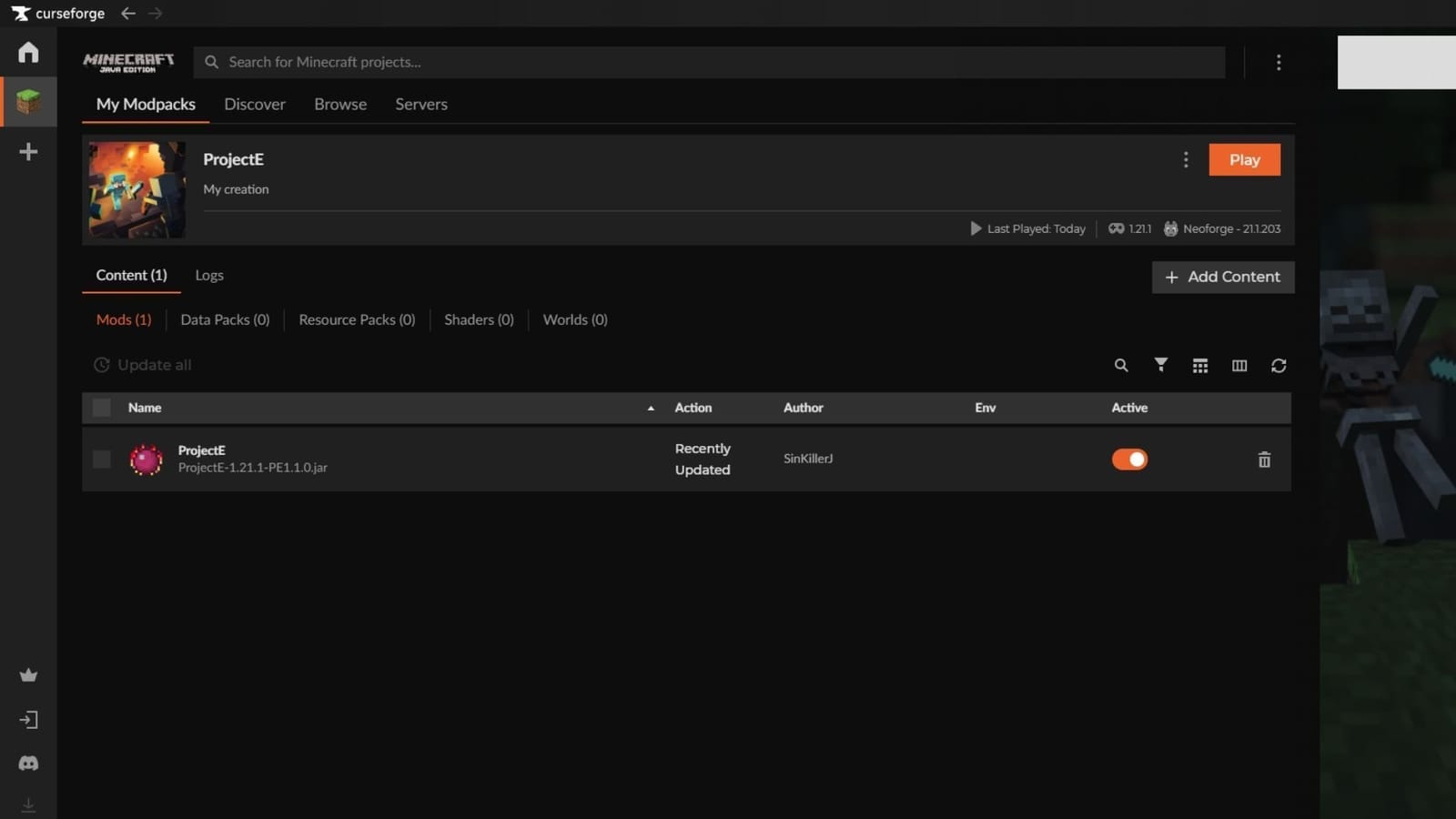This screenshot has width=1456, height=819.
Task: Open the filter icon above the mods table
Action: tap(1161, 365)
